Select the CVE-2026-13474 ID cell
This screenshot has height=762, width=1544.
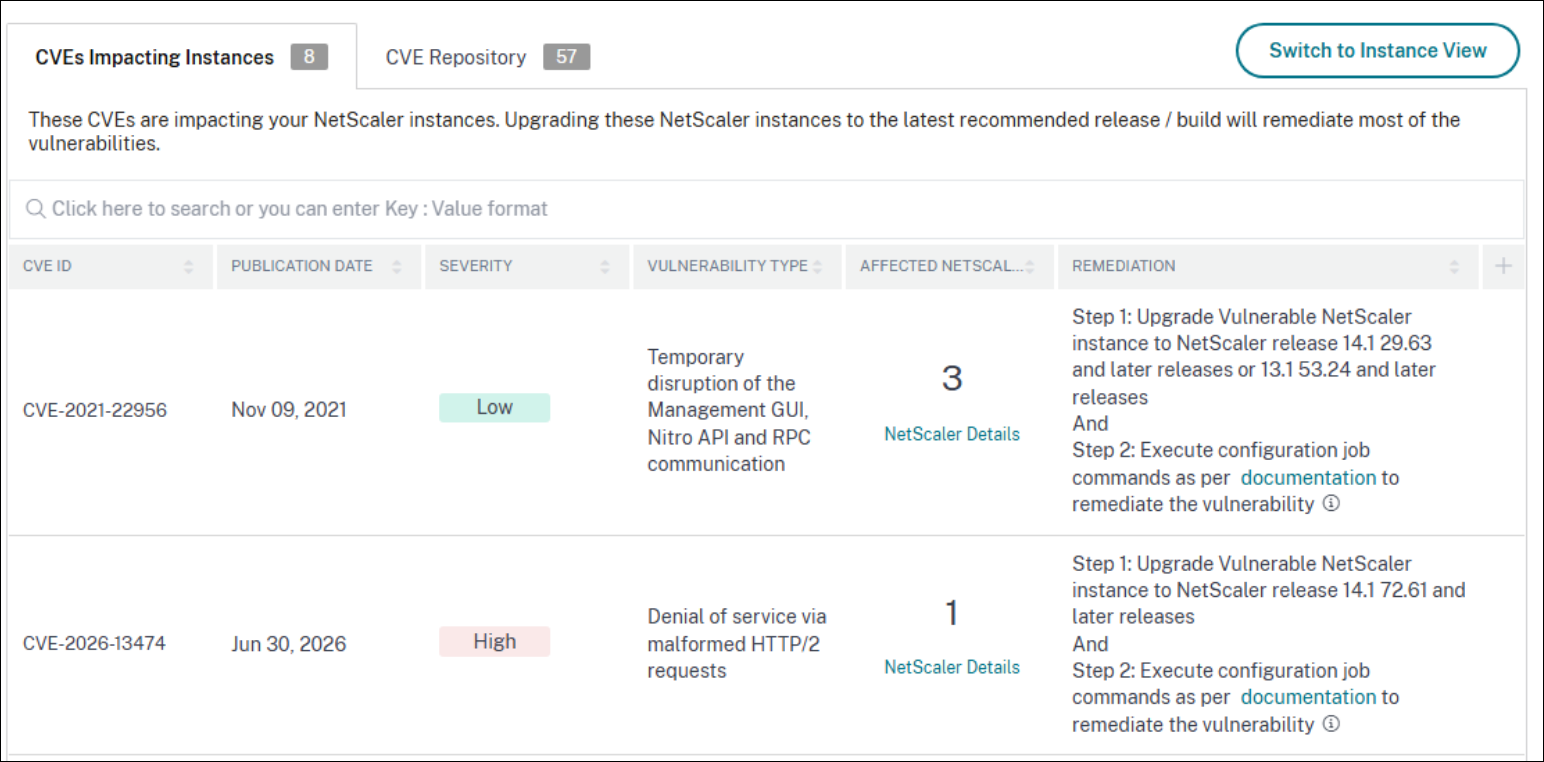(x=95, y=643)
